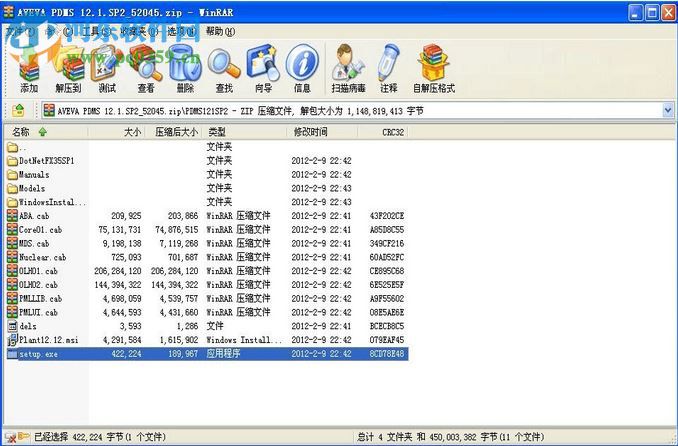Viewport: 678px width, 446px height.
Task: Click the CRC value 43F202CE
Action: coord(387,216)
